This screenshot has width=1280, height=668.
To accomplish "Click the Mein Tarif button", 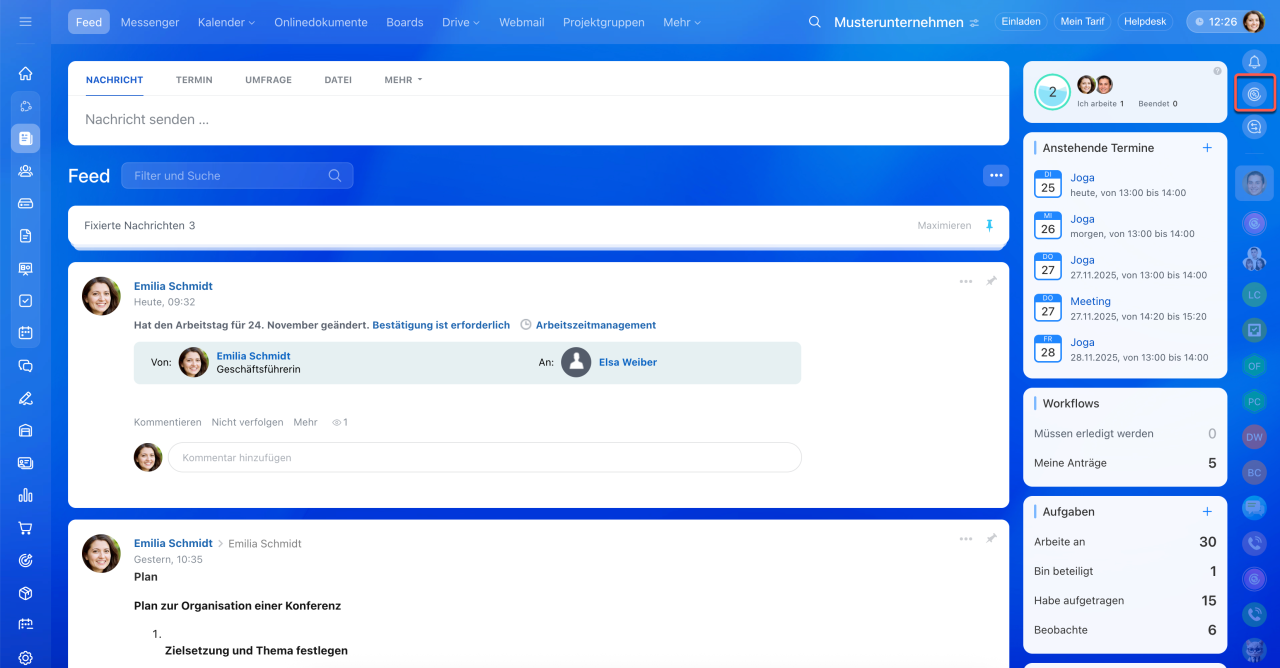I will click(x=1082, y=21).
